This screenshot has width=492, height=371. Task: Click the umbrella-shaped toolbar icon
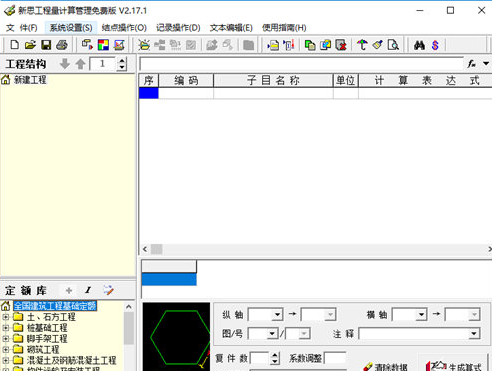point(362,45)
